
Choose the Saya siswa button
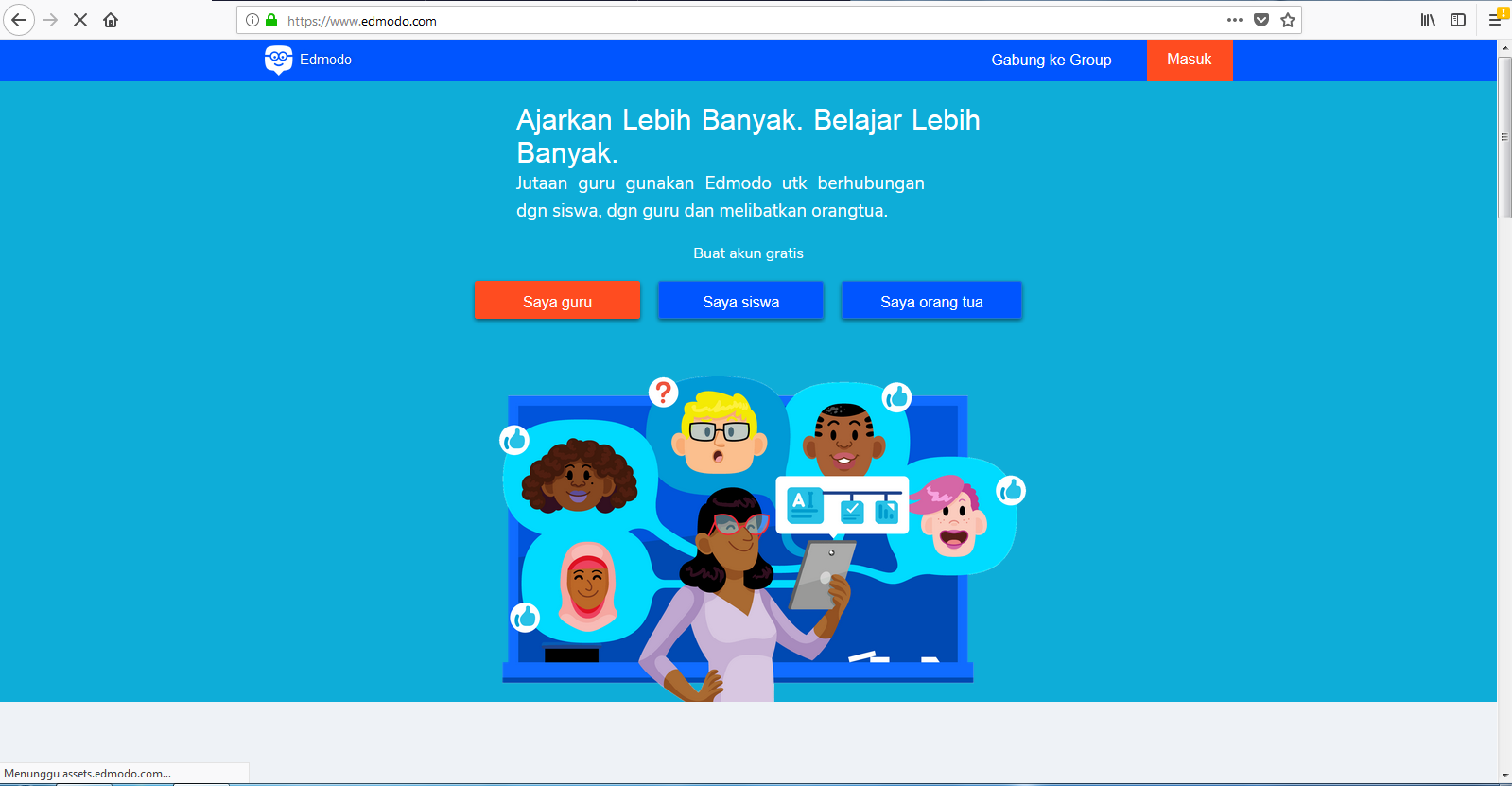[740, 301]
